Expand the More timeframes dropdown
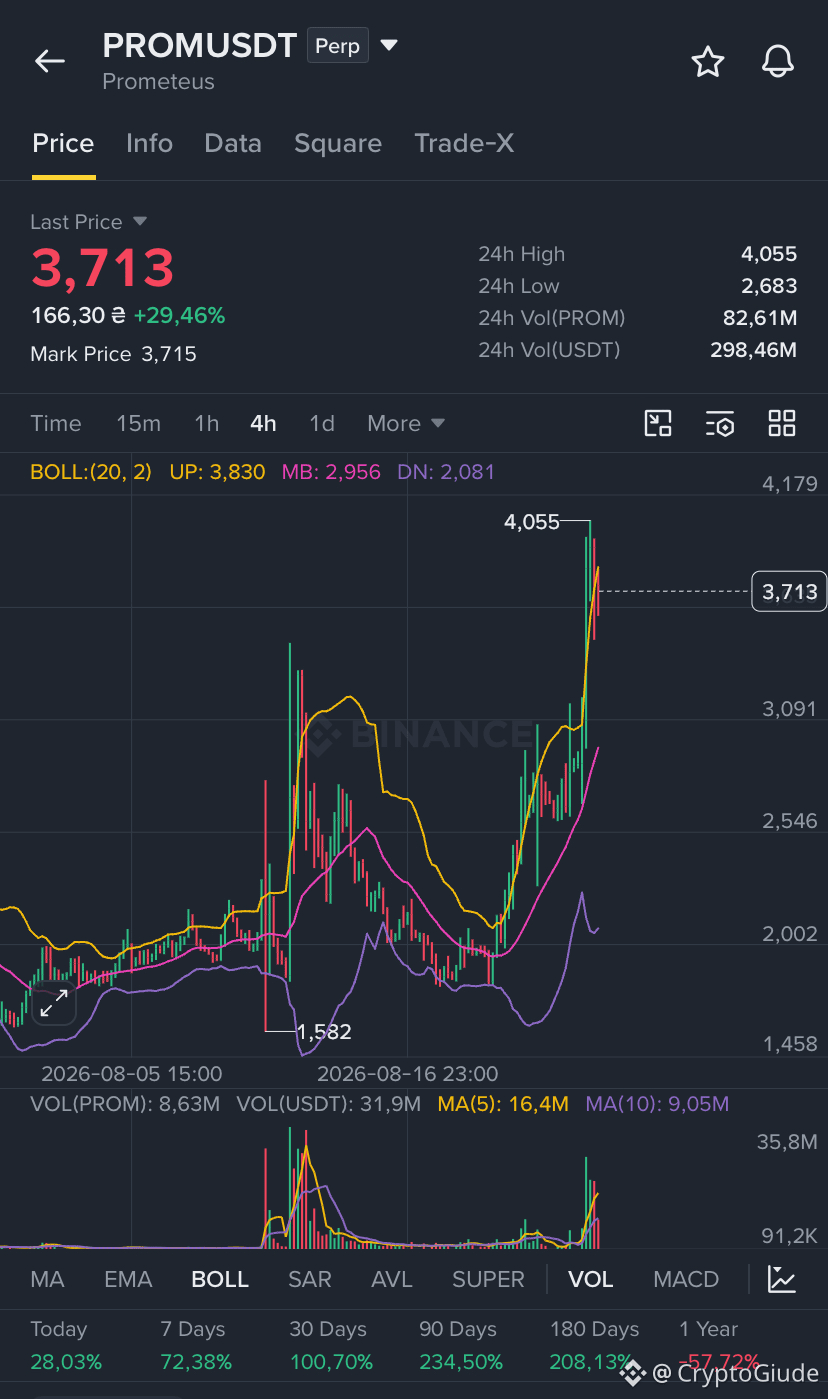The height and width of the screenshot is (1399, 828). pos(406,423)
